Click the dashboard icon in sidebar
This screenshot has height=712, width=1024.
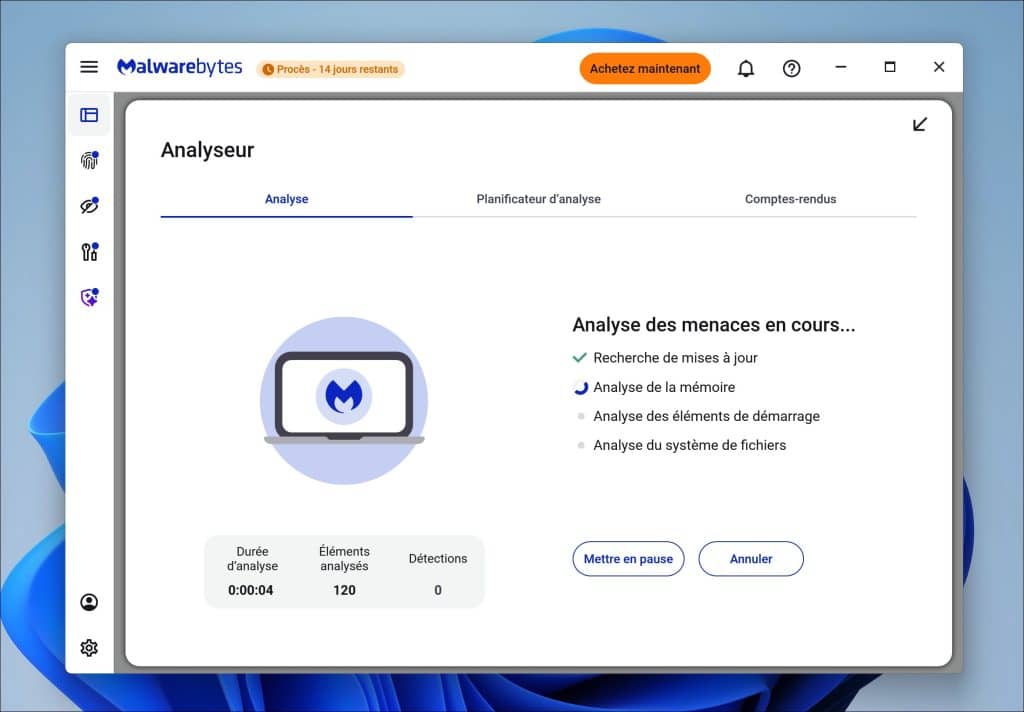tap(89, 115)
